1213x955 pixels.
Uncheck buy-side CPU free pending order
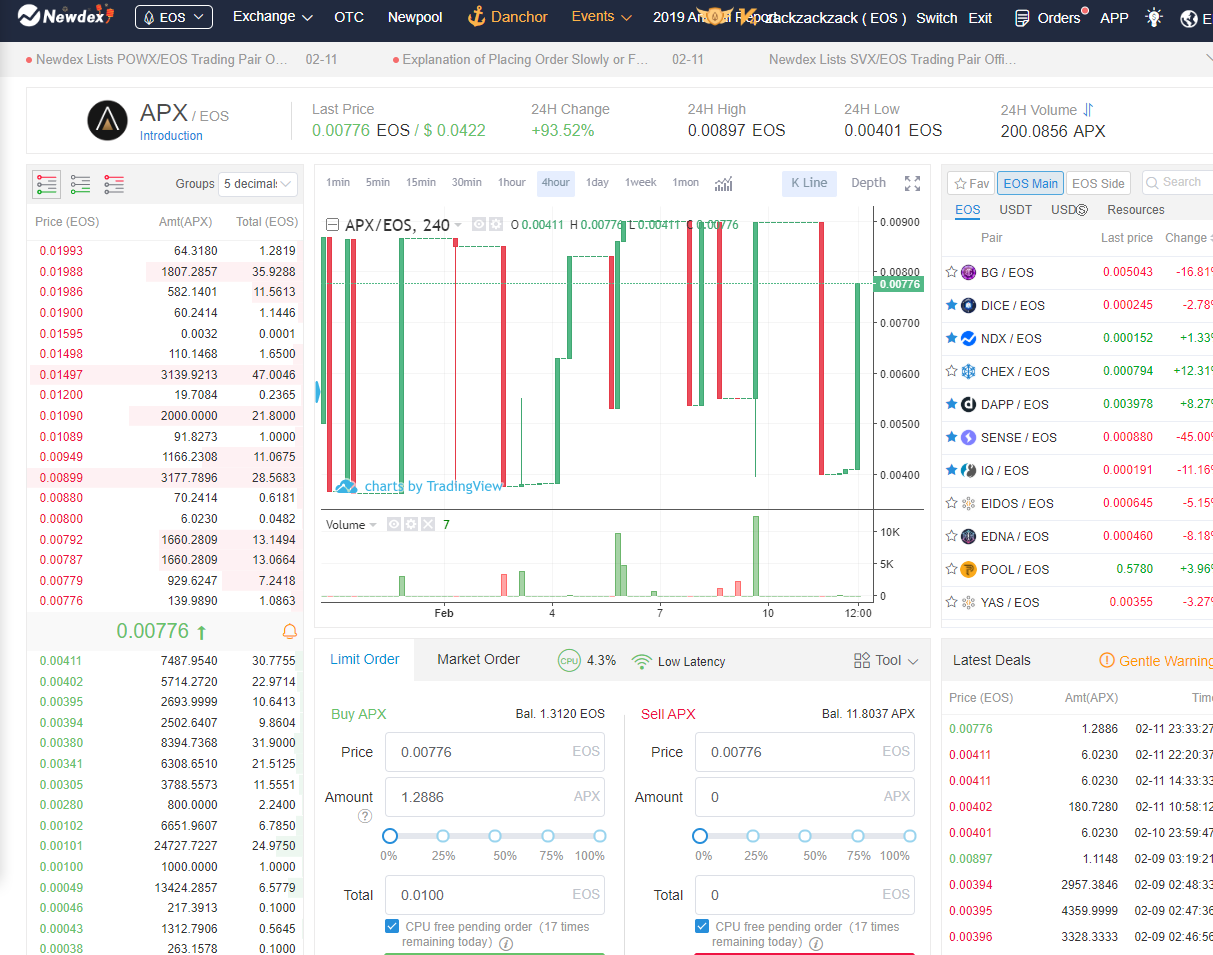pos(392,926)
